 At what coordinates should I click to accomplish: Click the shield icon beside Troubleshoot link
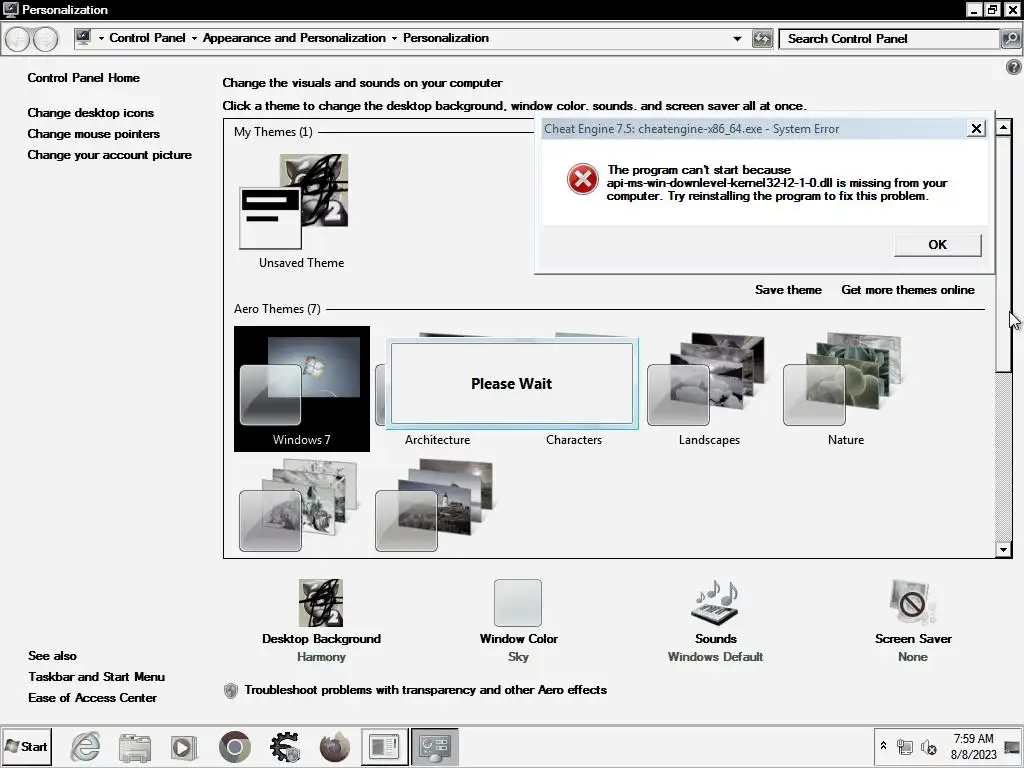point(231,690)
